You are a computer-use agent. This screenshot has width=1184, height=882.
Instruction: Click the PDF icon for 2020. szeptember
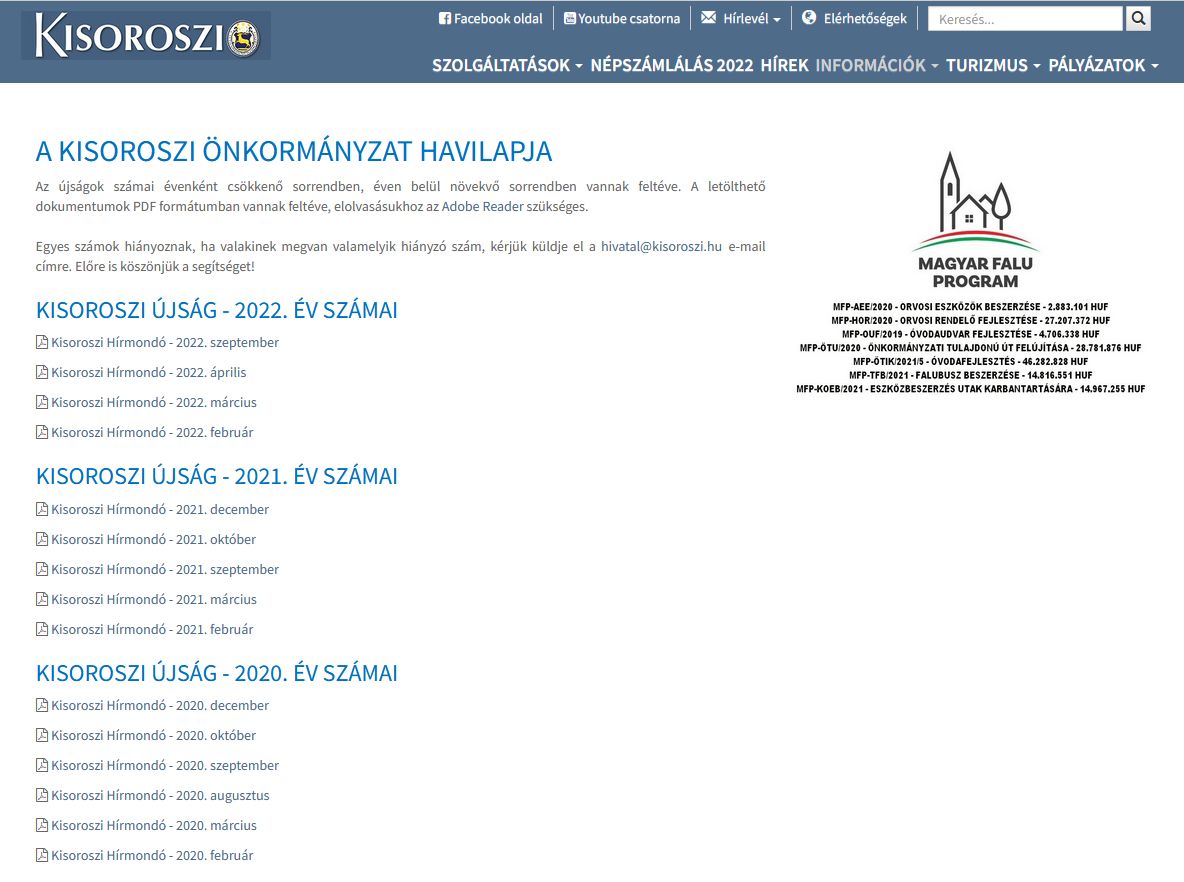(42, 766)
